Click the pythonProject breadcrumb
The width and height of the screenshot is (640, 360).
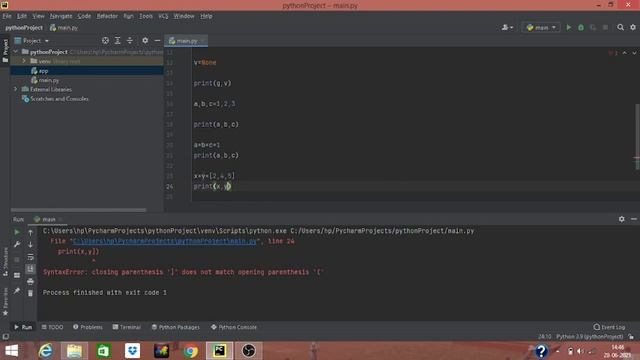pyautogui.click(x=24, y=28)
